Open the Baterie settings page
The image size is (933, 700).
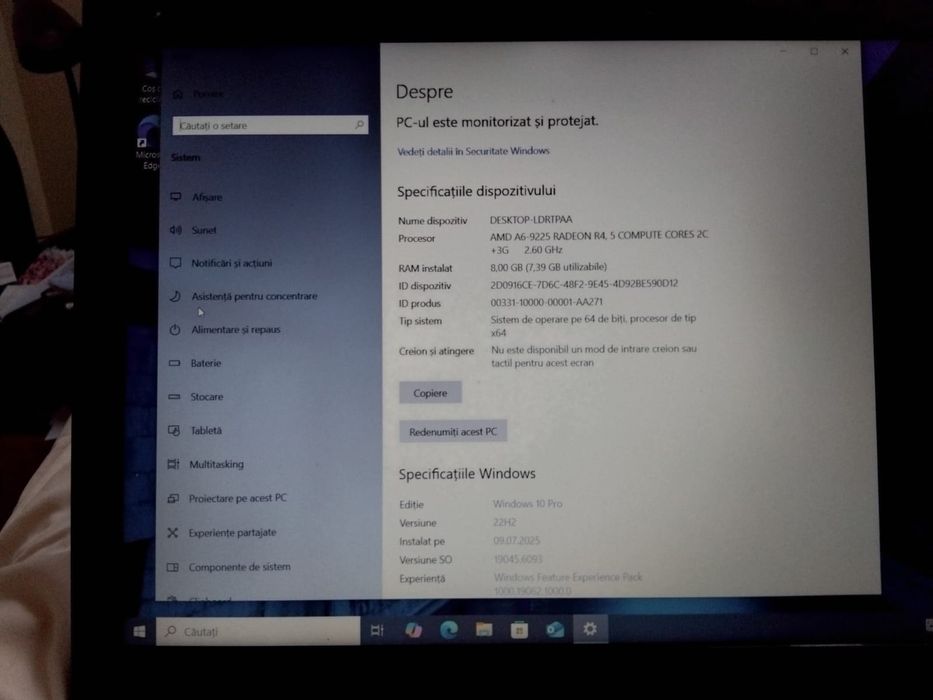pyautogui.click(x=205, y=363)
